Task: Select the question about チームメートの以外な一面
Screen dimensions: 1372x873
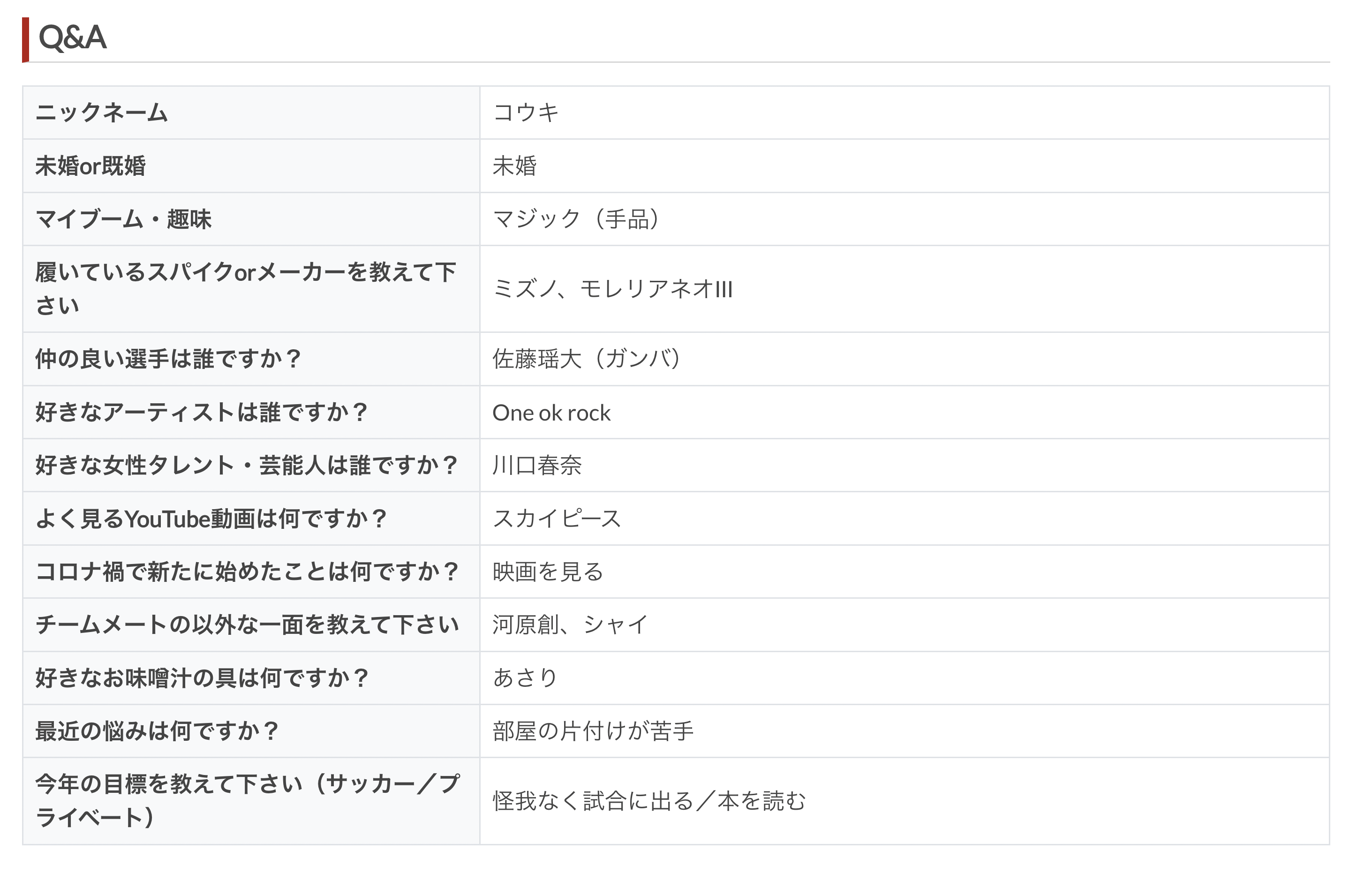Action: [251, 625]
